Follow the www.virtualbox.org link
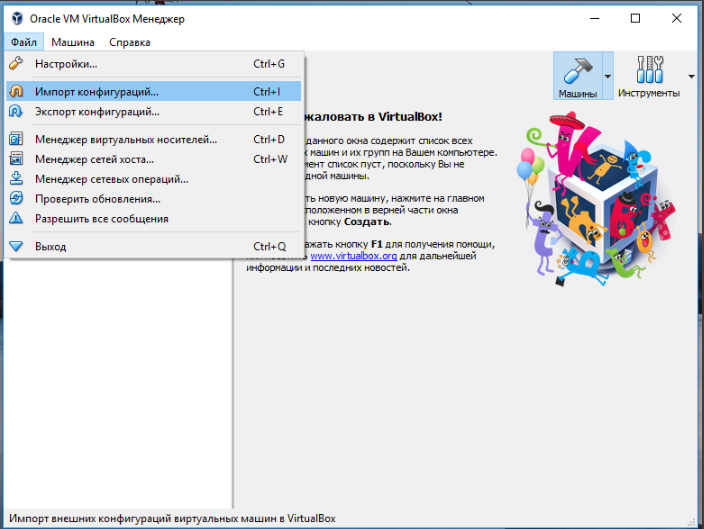Screen dimensions: 704x529 (354, 256)
